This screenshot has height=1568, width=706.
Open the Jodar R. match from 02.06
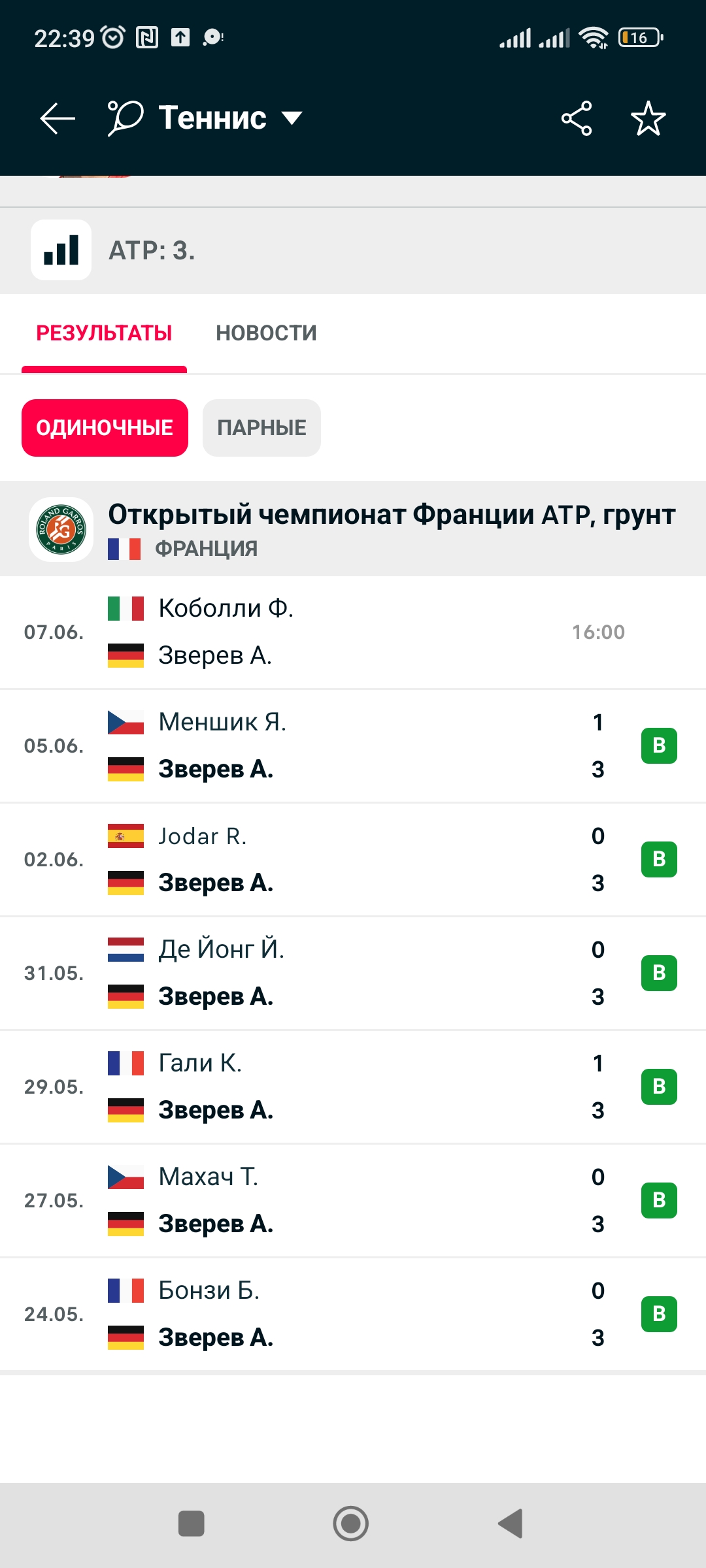(x=353, y=859)
